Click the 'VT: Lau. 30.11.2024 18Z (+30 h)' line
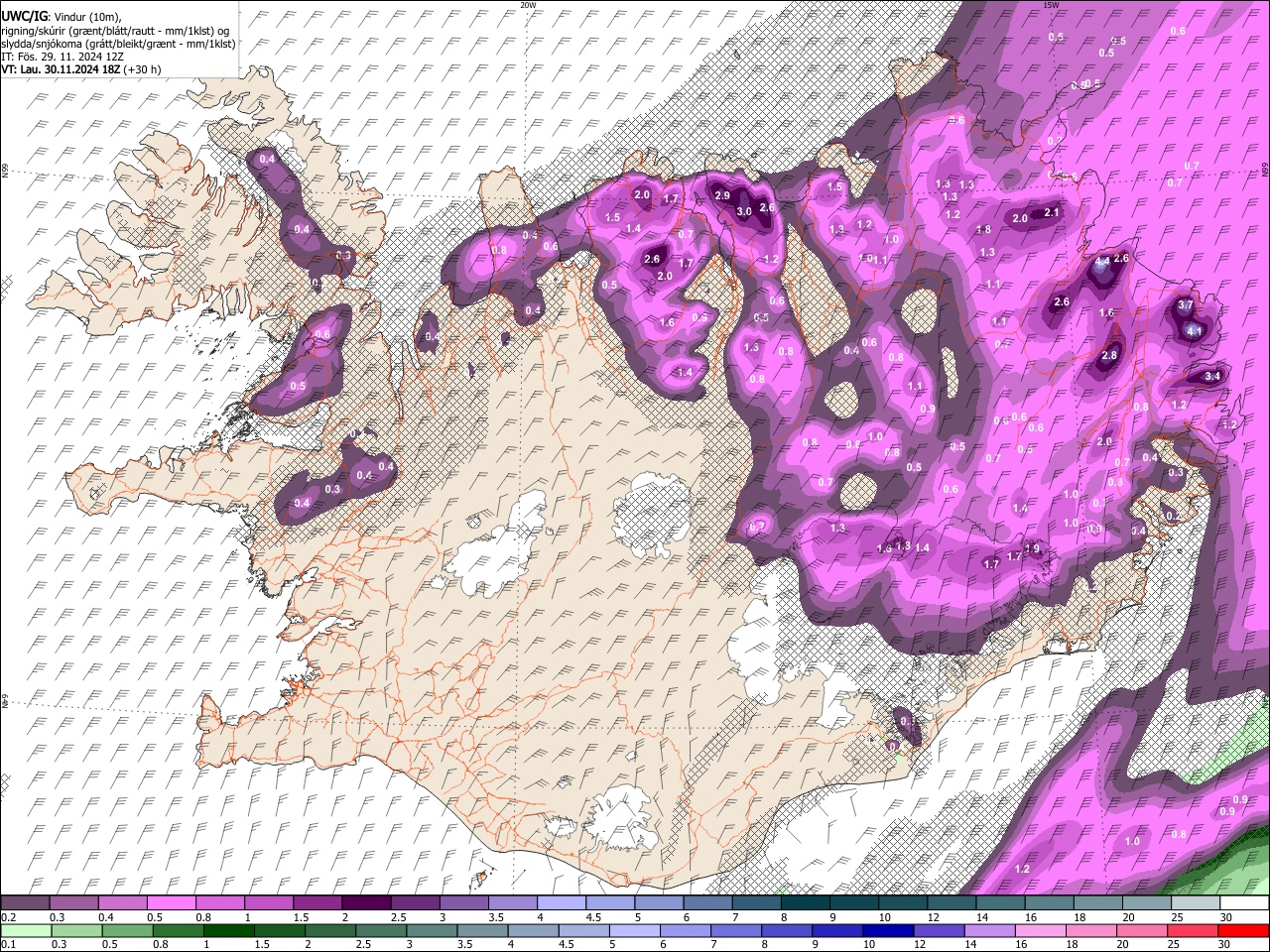Screen dimensions: 1270x952 (80, 69)
